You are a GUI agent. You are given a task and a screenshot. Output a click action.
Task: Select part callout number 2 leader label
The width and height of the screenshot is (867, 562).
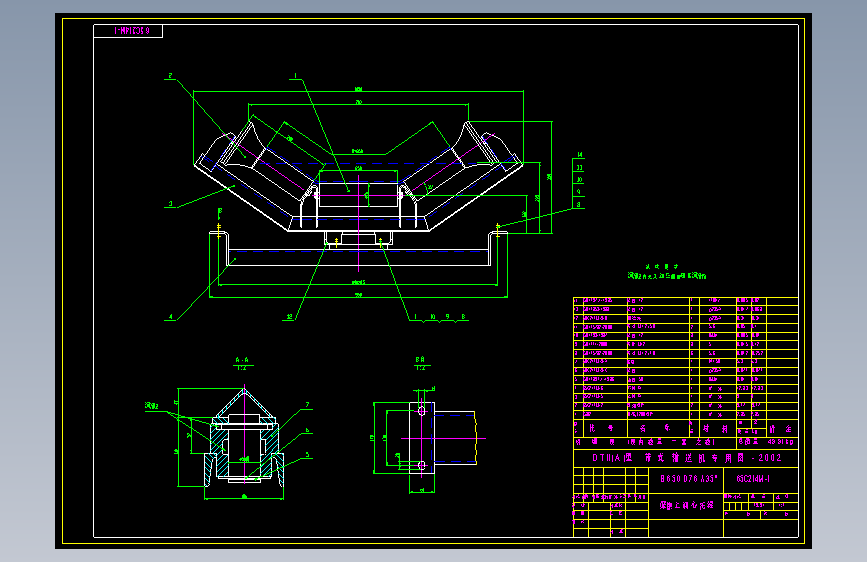click(170, 76)
